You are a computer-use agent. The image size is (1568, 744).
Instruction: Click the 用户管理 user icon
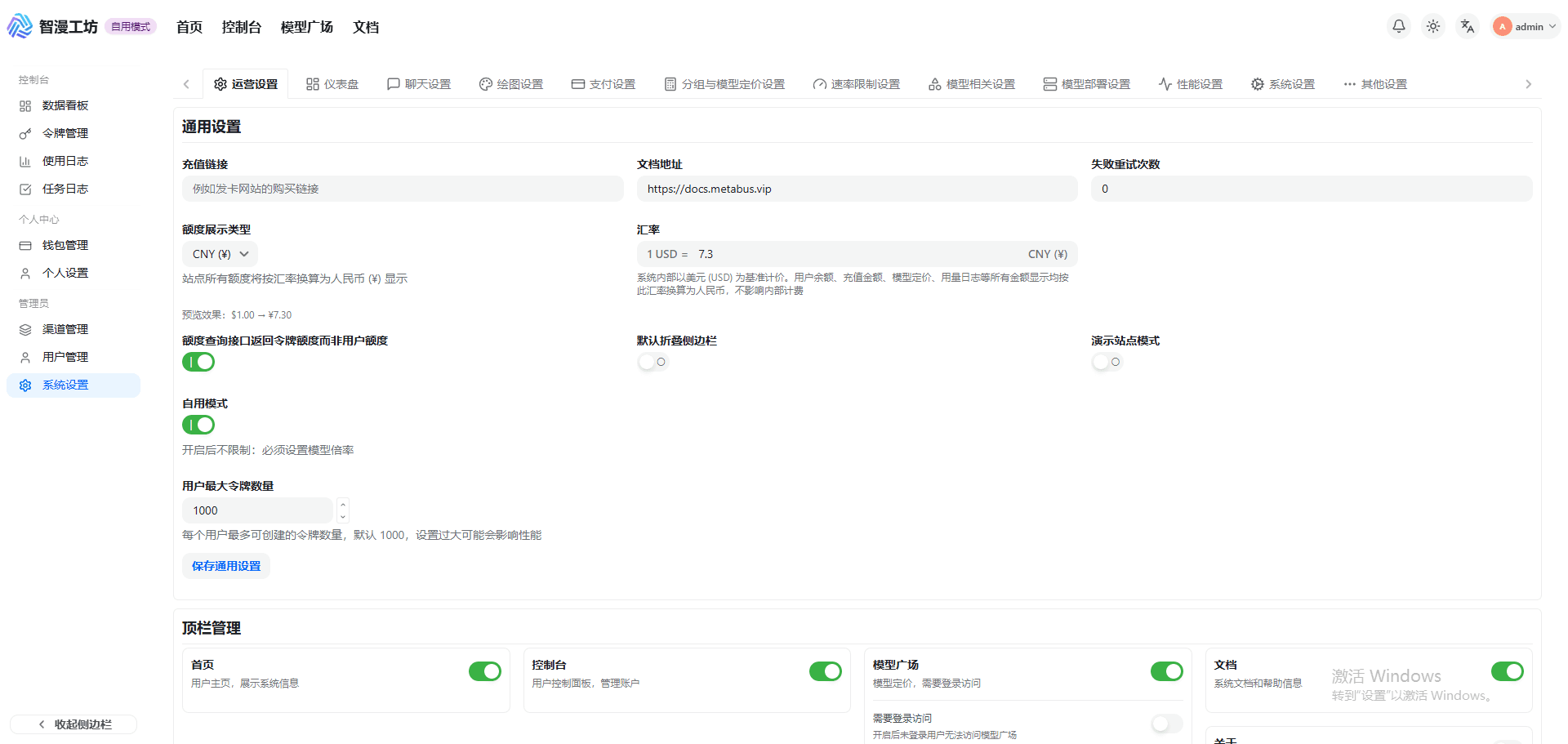pyautogui.click(x=25, y=358)
